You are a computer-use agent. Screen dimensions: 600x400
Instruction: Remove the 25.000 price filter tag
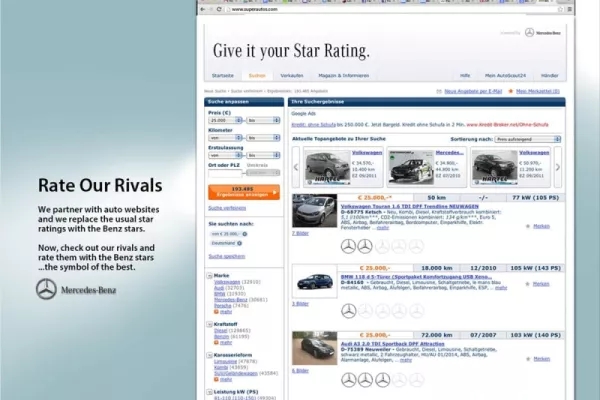(x=245, y=234)
